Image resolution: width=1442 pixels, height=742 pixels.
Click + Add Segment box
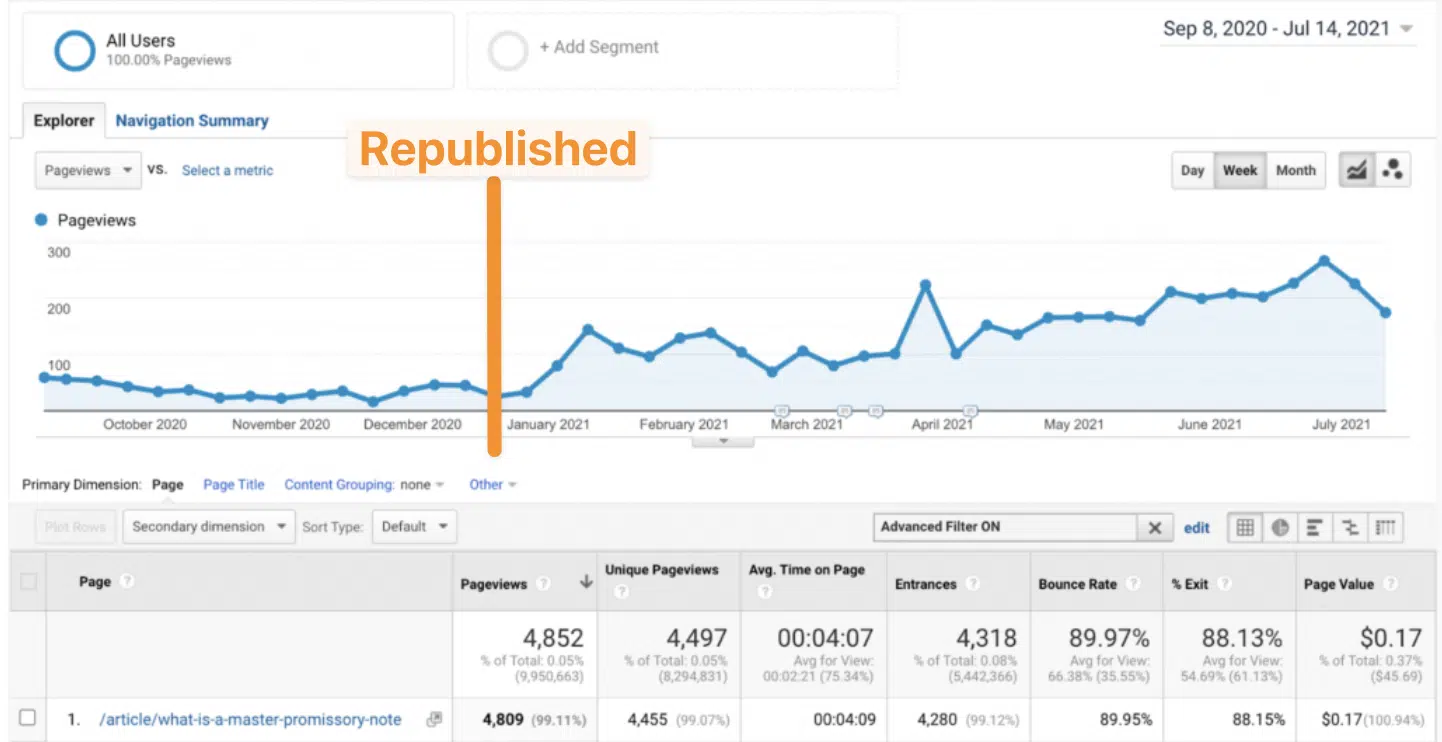tap(682, 50)
